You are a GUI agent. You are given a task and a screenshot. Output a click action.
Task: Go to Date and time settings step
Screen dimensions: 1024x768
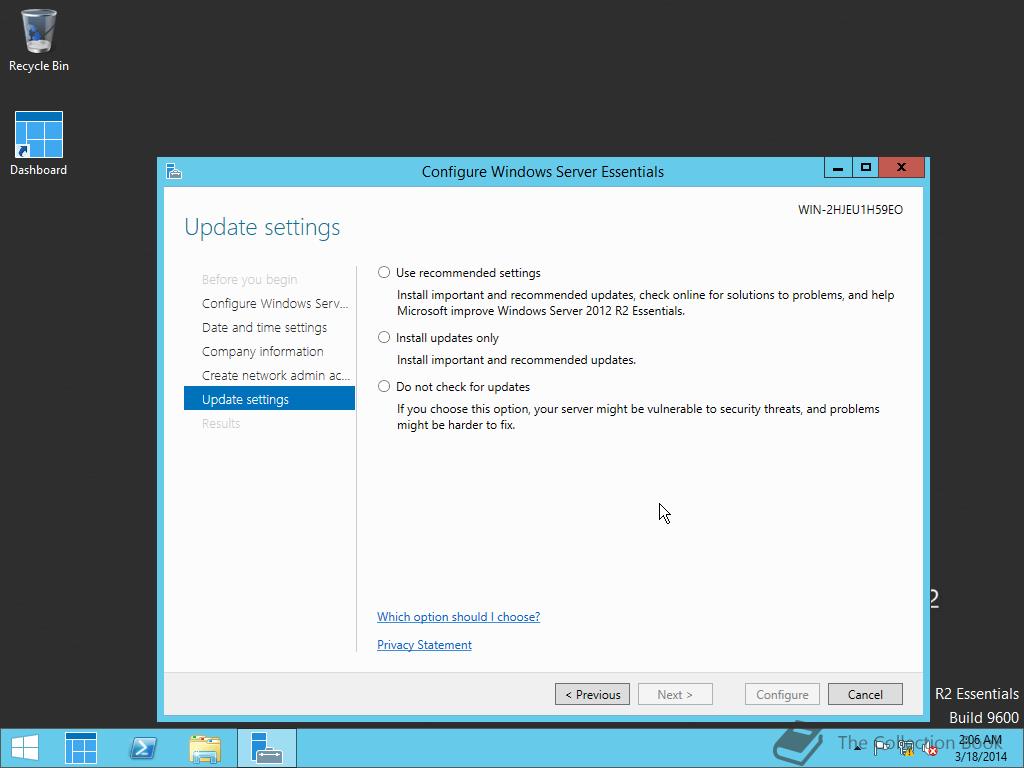pyautogui.click(x=264, y=327)
